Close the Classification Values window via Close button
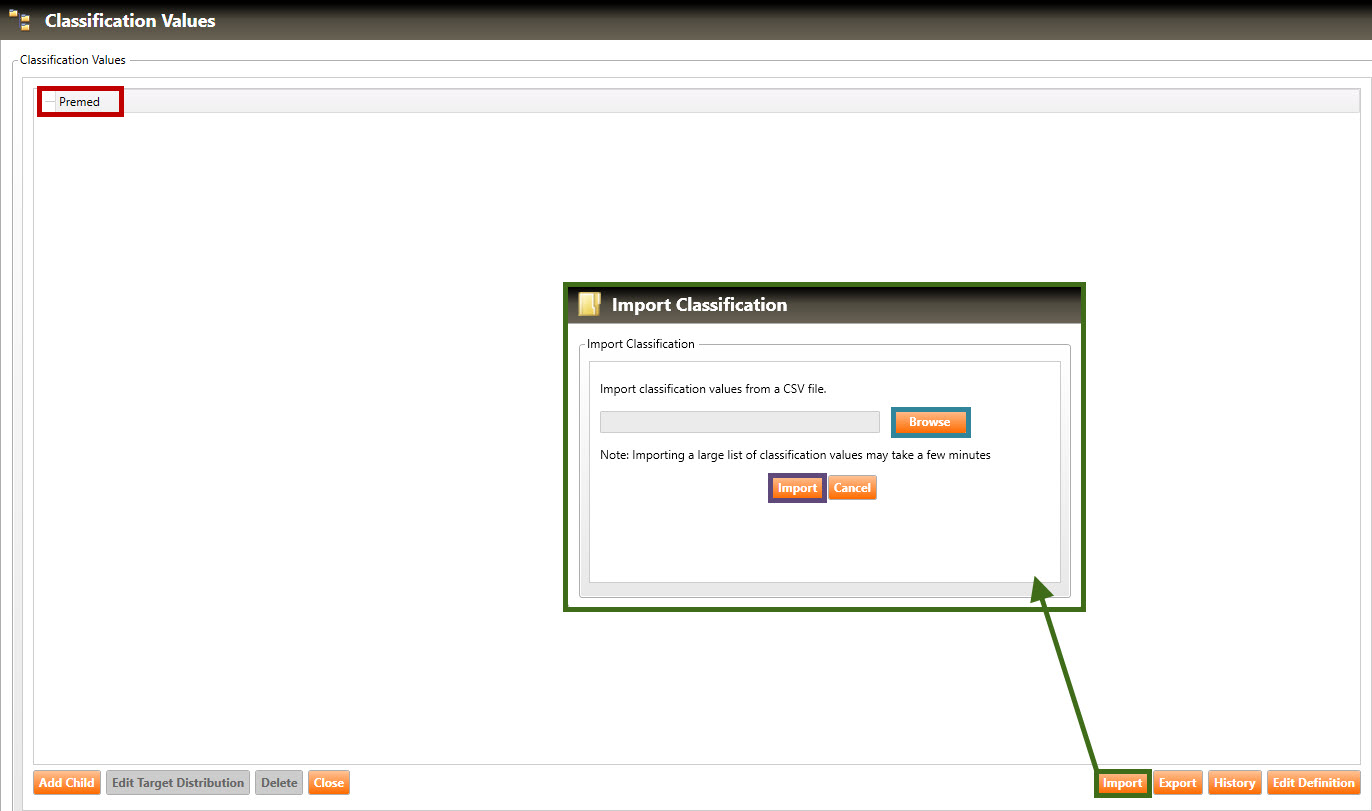Image resolution: width=1372 pixels, height=811 pixels. pos(329,783)
